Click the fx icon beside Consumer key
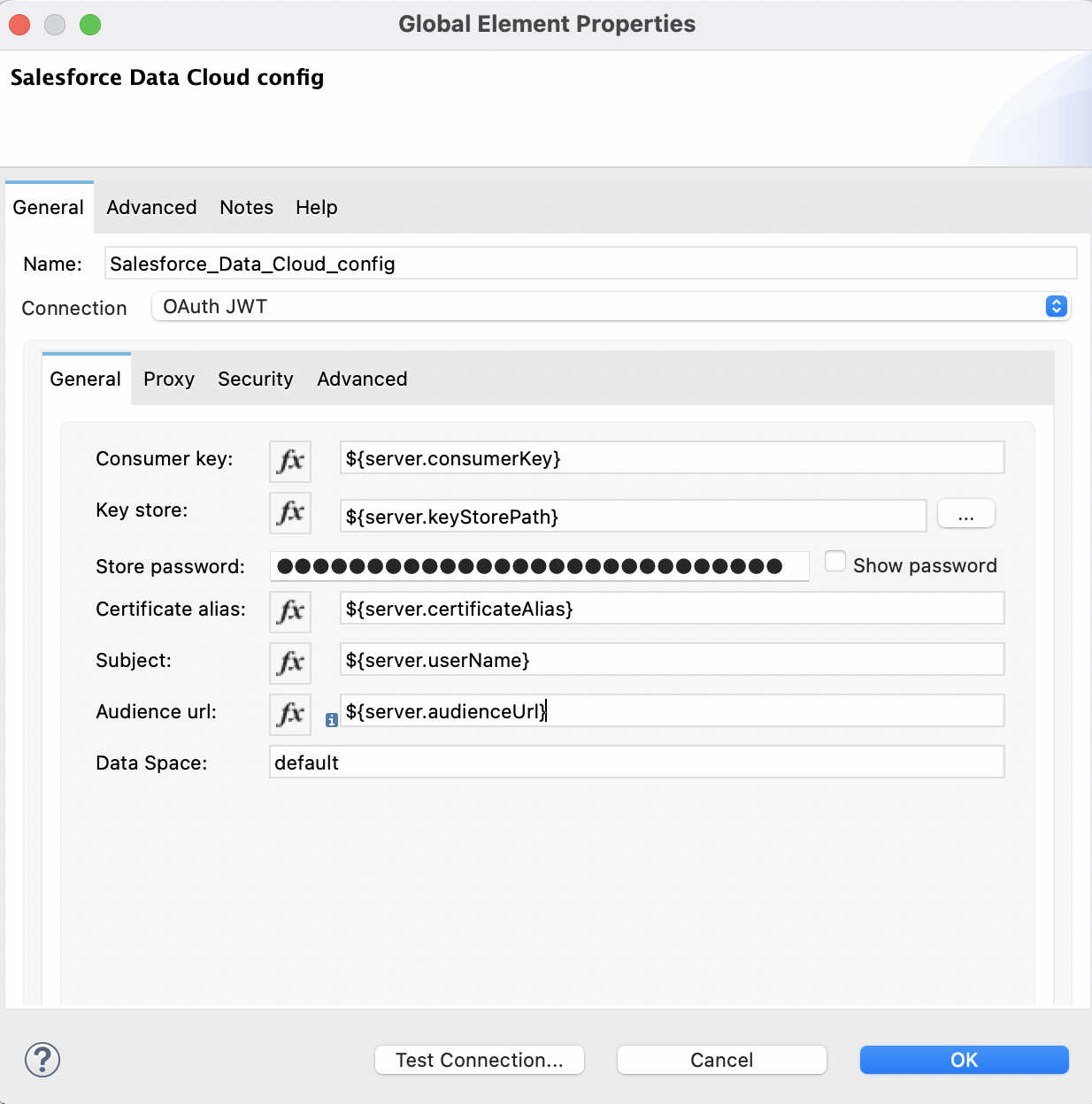 click(x=289, y=461)
